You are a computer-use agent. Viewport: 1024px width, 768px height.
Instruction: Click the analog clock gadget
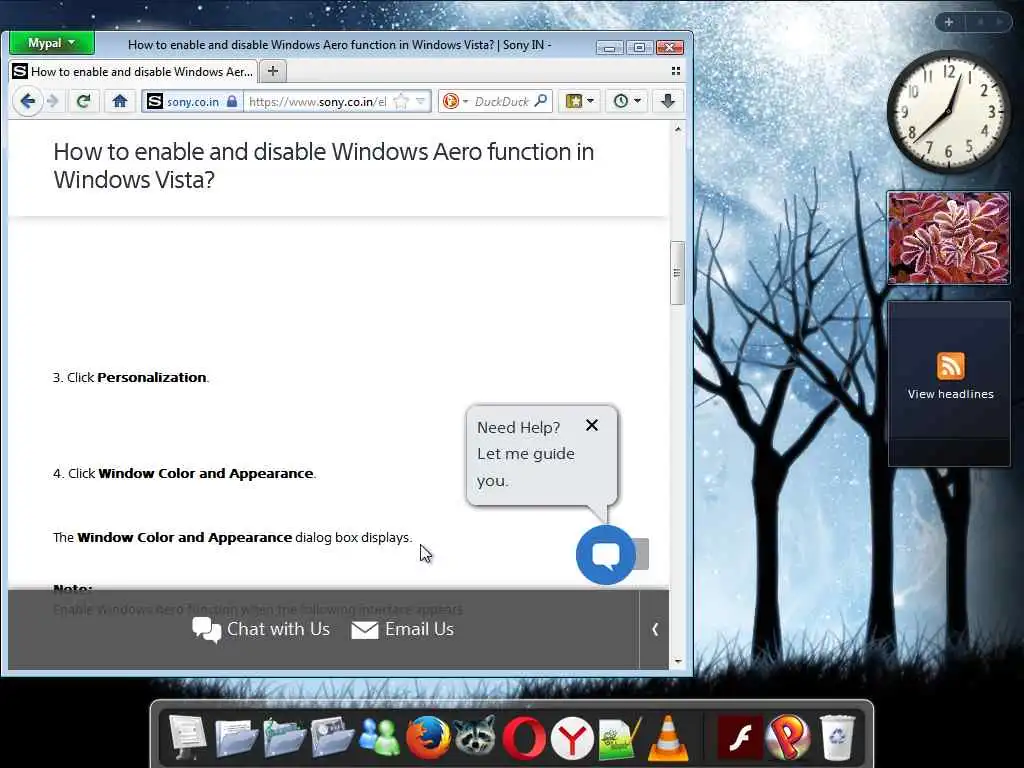948,112
